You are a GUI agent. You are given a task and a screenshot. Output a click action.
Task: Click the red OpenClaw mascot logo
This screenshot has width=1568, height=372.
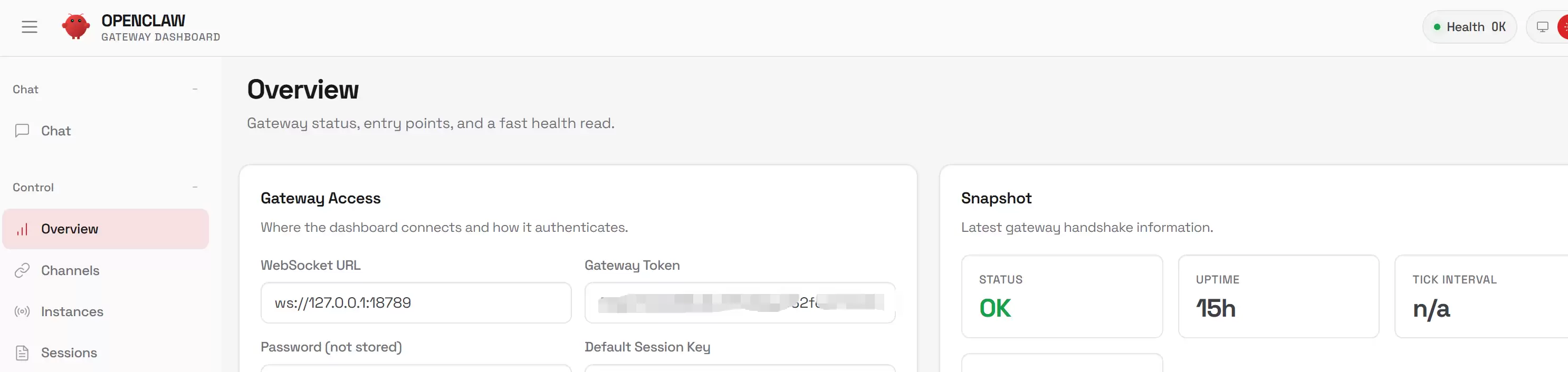click(75, 27)
